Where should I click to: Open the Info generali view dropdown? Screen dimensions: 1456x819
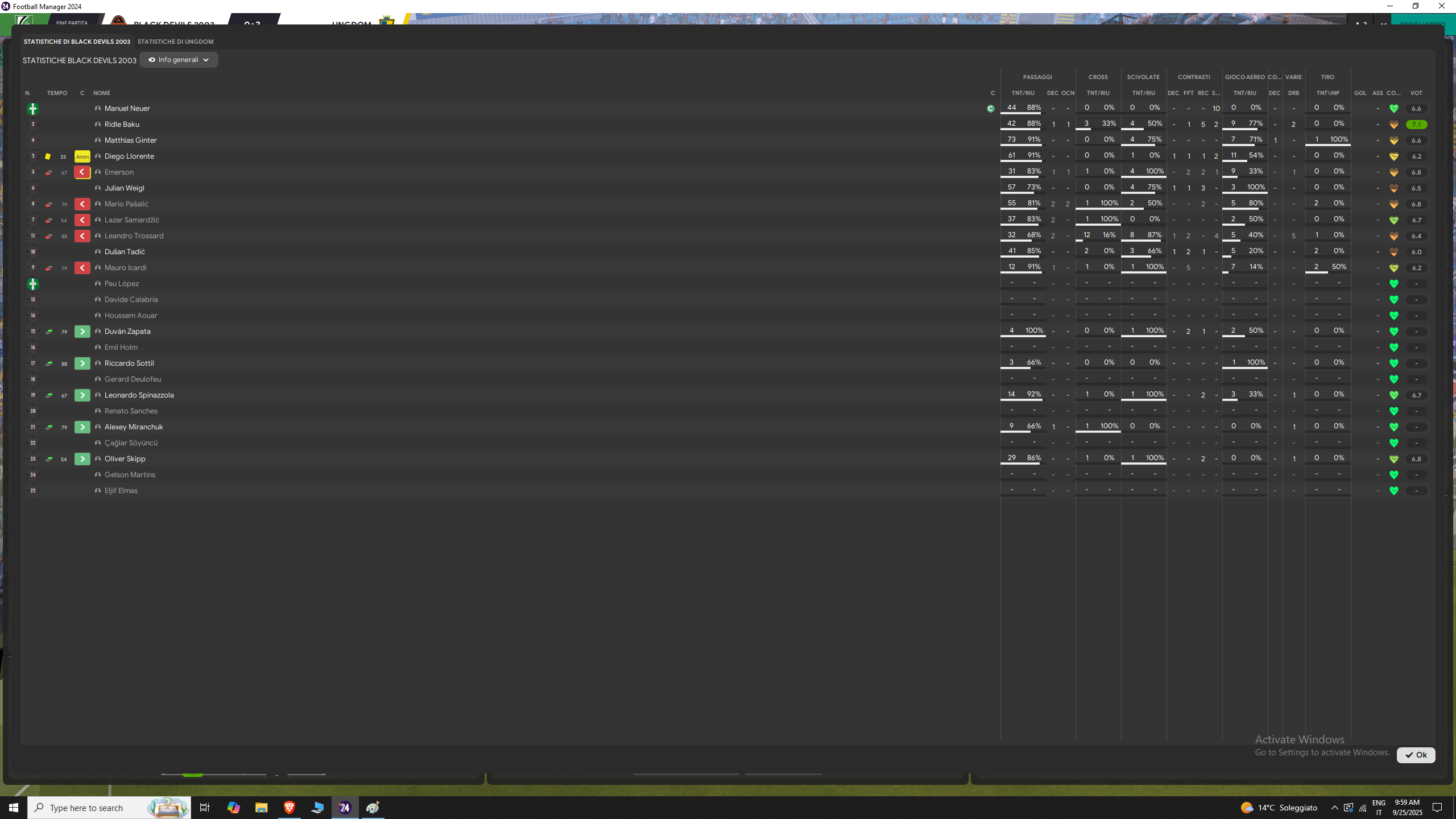179,60
